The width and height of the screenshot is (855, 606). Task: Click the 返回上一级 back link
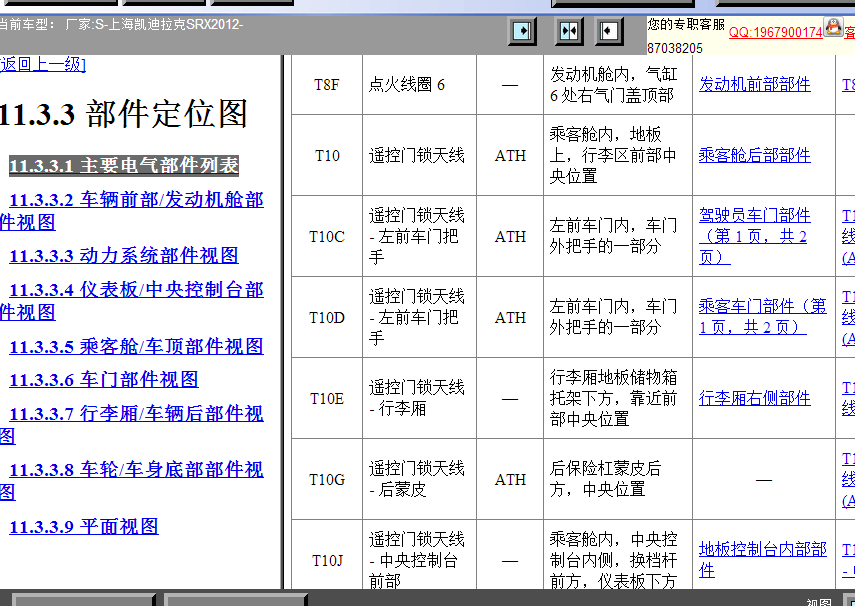pos(43,64)
